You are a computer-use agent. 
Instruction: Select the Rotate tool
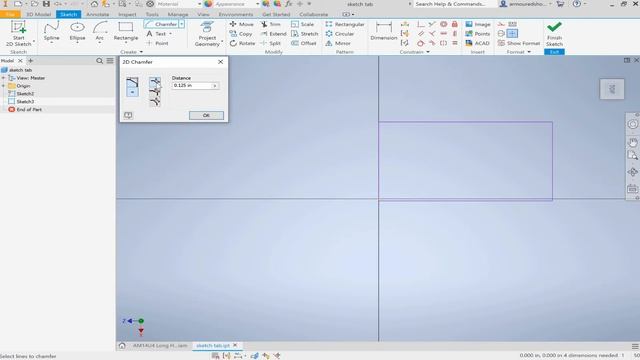pos(242,43)
